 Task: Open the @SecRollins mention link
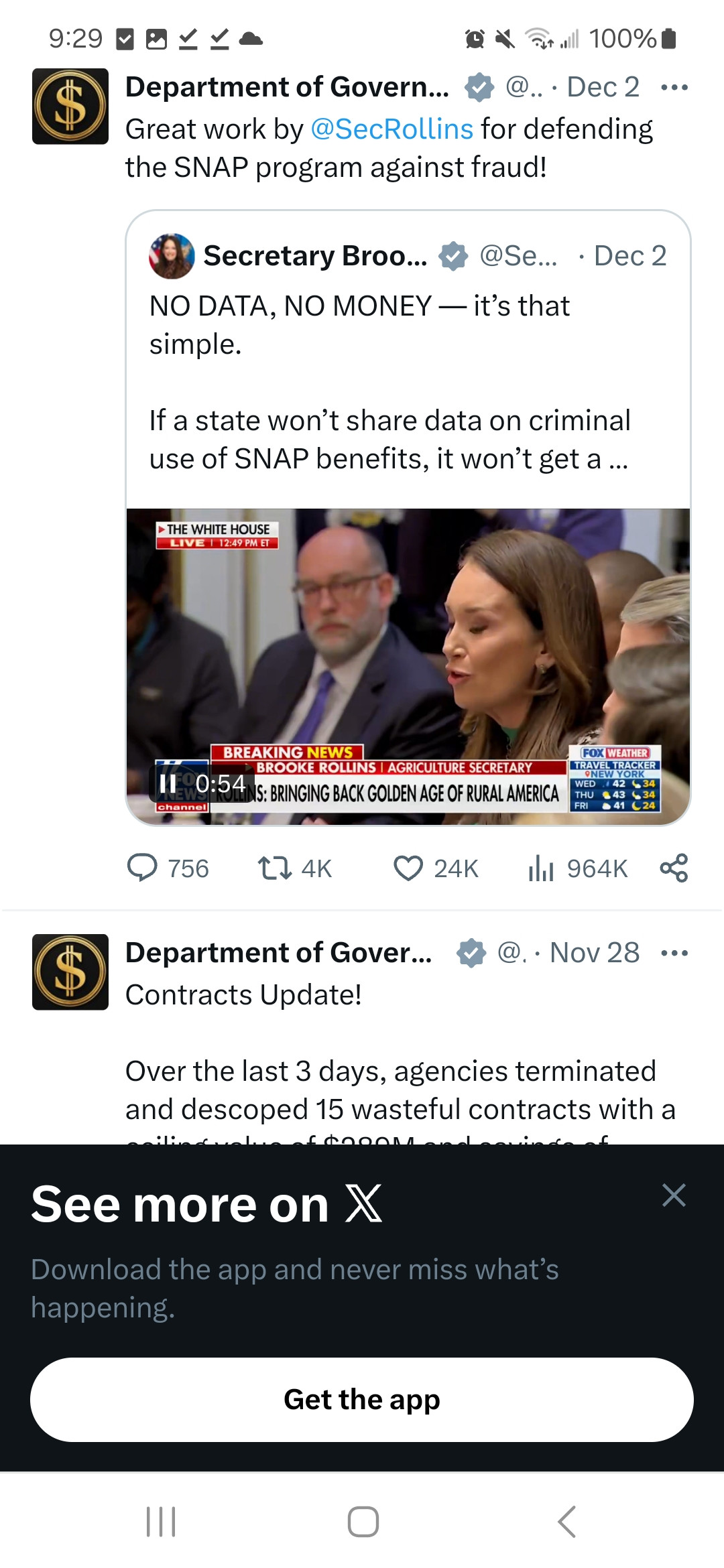point(392,129)
